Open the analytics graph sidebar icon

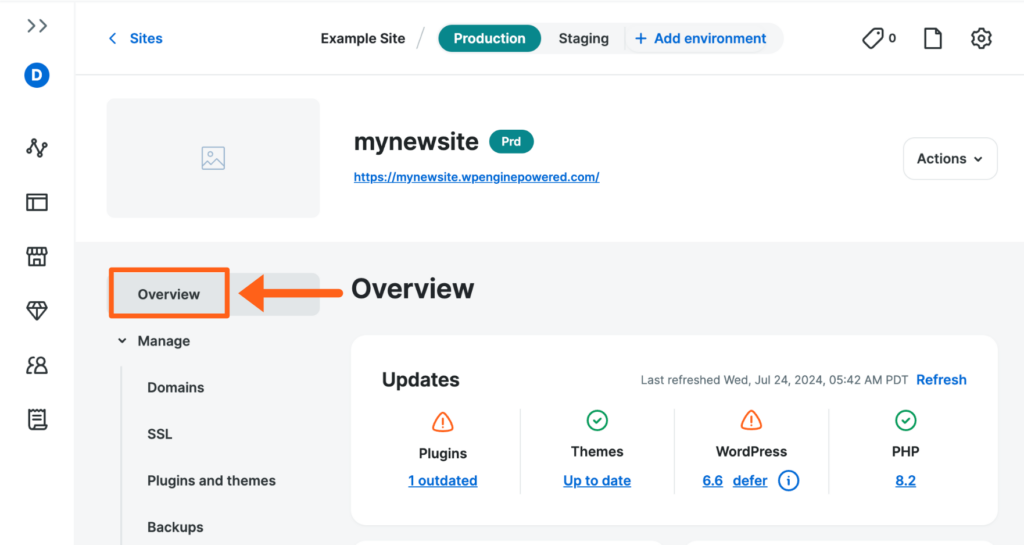click(37, 148)
